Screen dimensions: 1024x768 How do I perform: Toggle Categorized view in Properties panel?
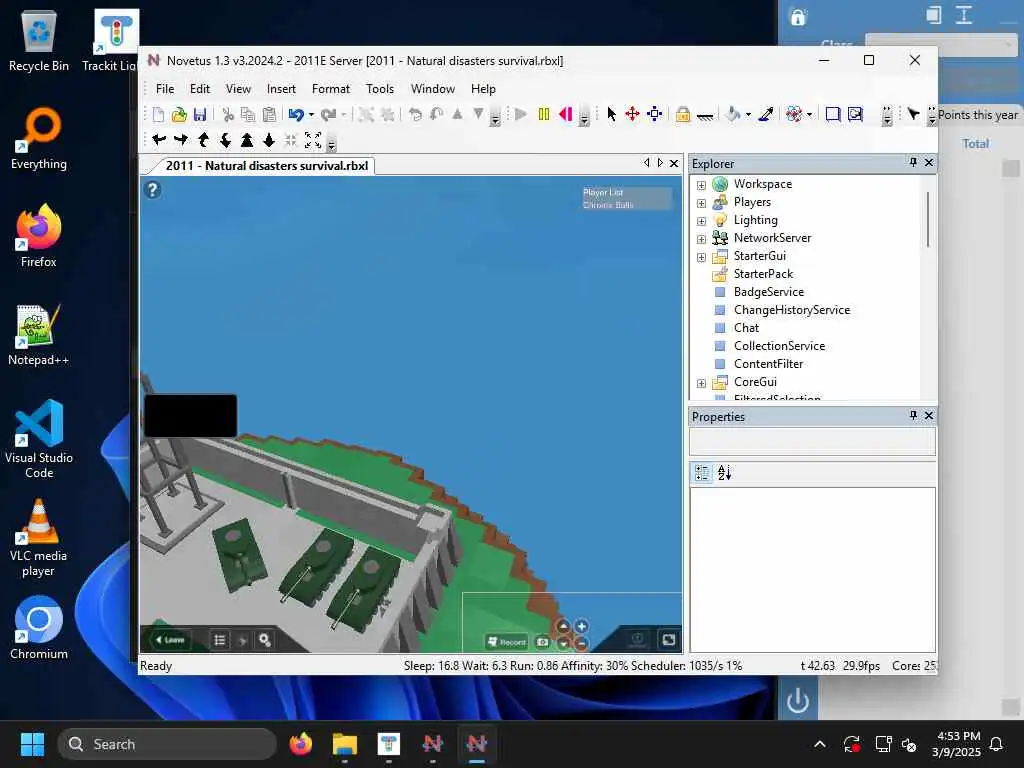[702, 473]
